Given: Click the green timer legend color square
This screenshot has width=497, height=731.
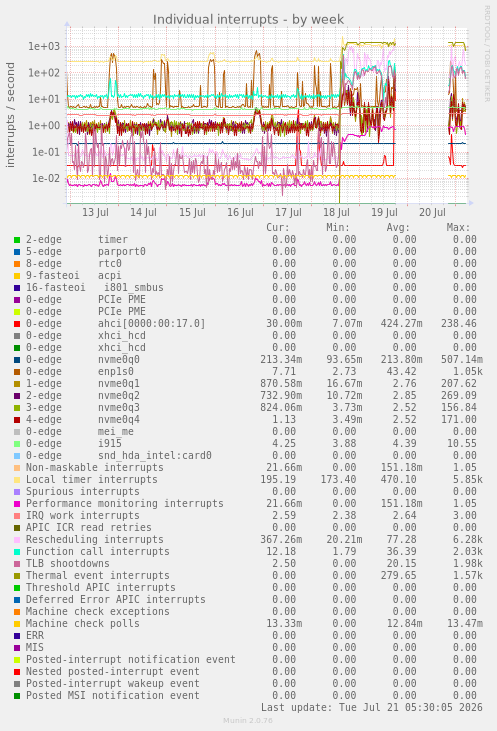Looking at the screenshot, I should click(x=17, y=240).
